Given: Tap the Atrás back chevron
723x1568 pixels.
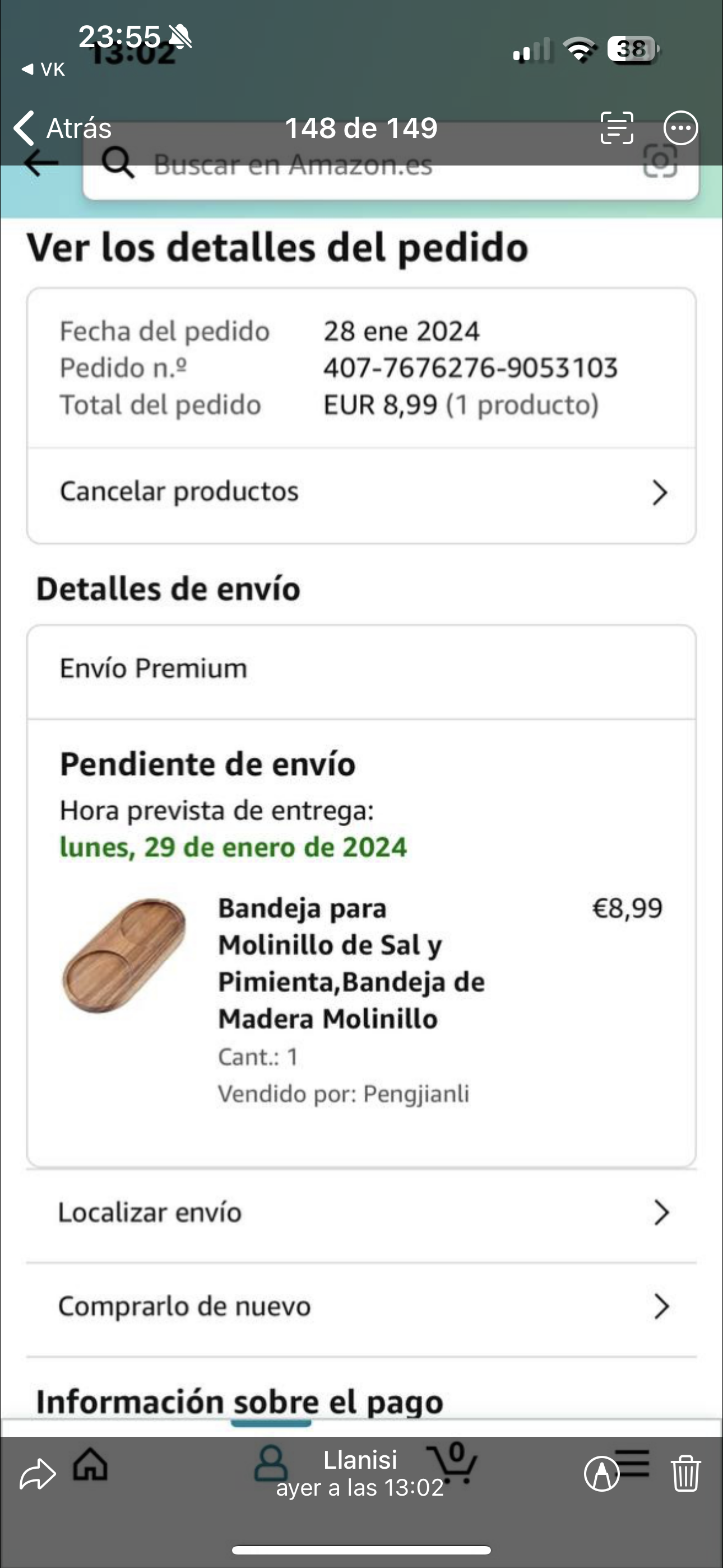Looking at the screenshot, I should [24, 128].
